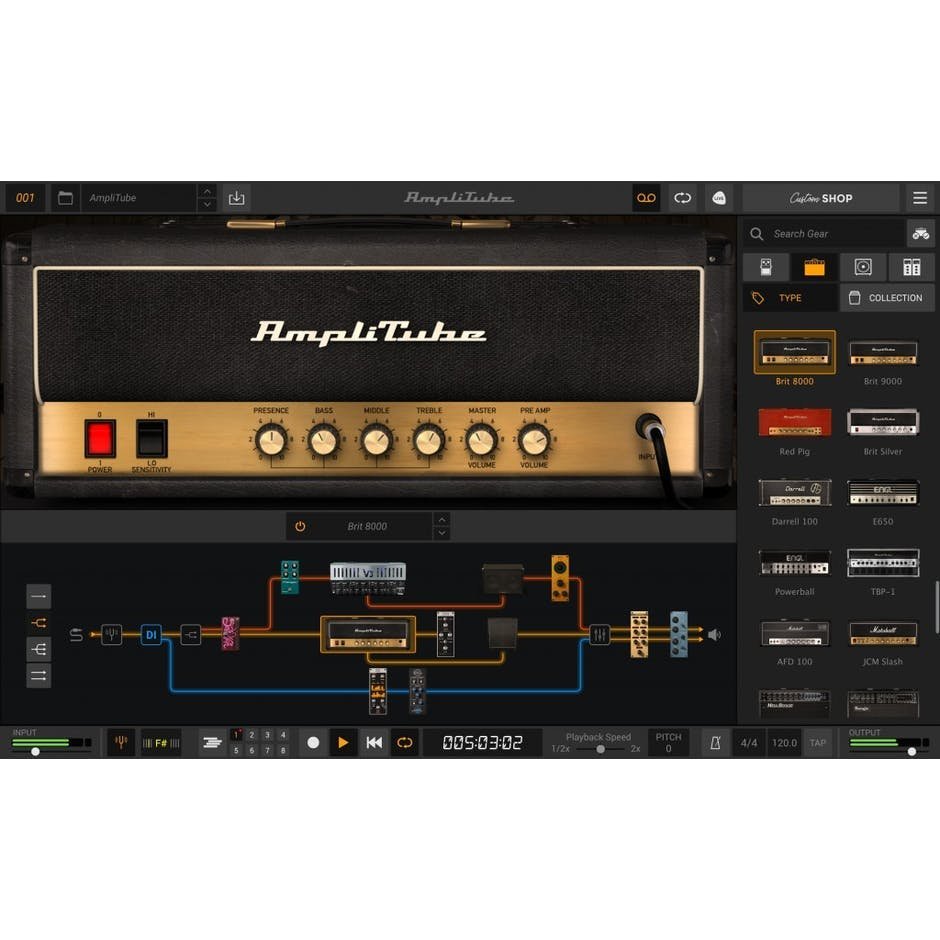This screenshot has height=940, width=940.
Task: Expand the amp list with Brit 8000 down chevron
Action: [441, 532]
